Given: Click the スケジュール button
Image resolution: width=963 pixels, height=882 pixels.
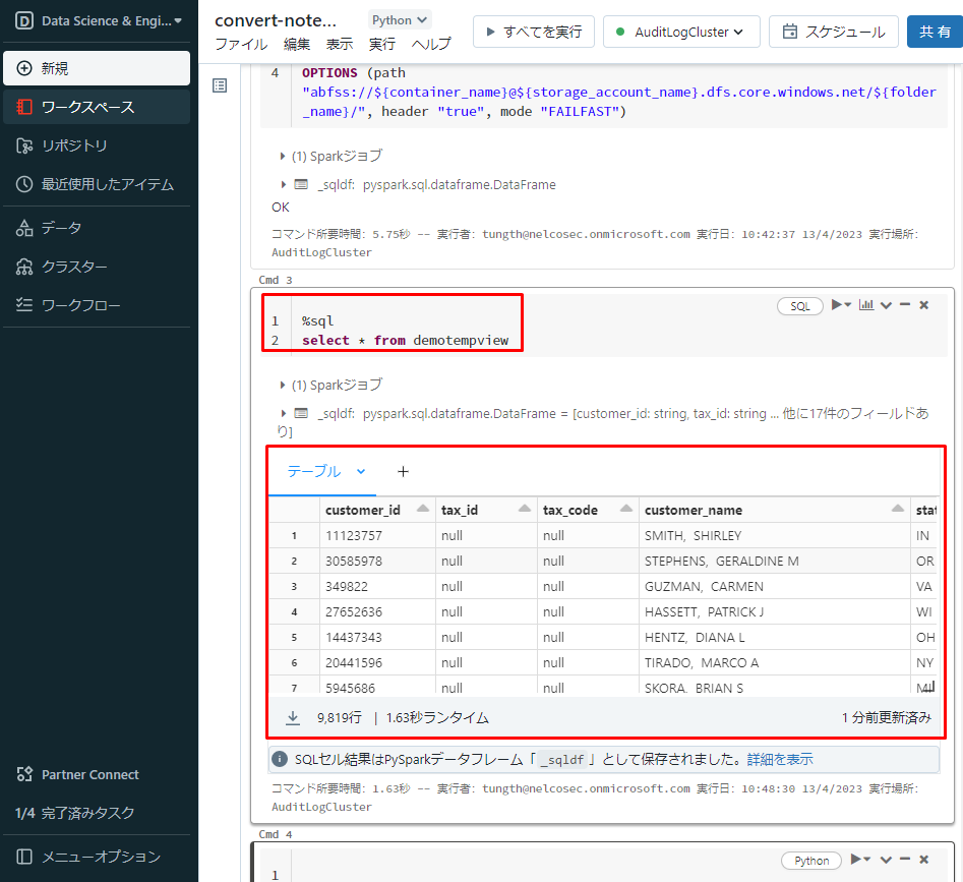Looking at the screenshot, I should click(x=834, y=32).
